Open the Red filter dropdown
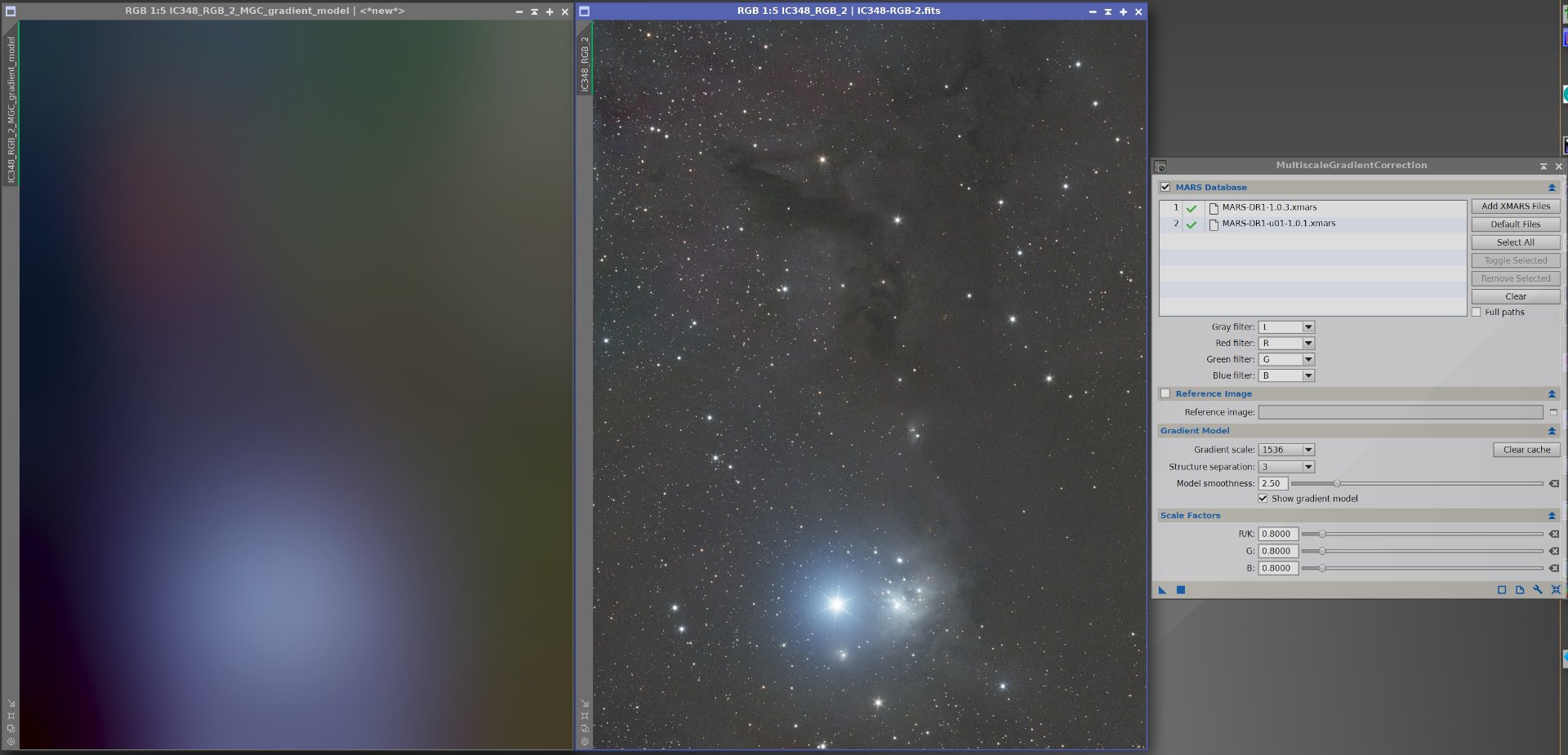This screenshot has height=755, width=1568. point(1286,344)
